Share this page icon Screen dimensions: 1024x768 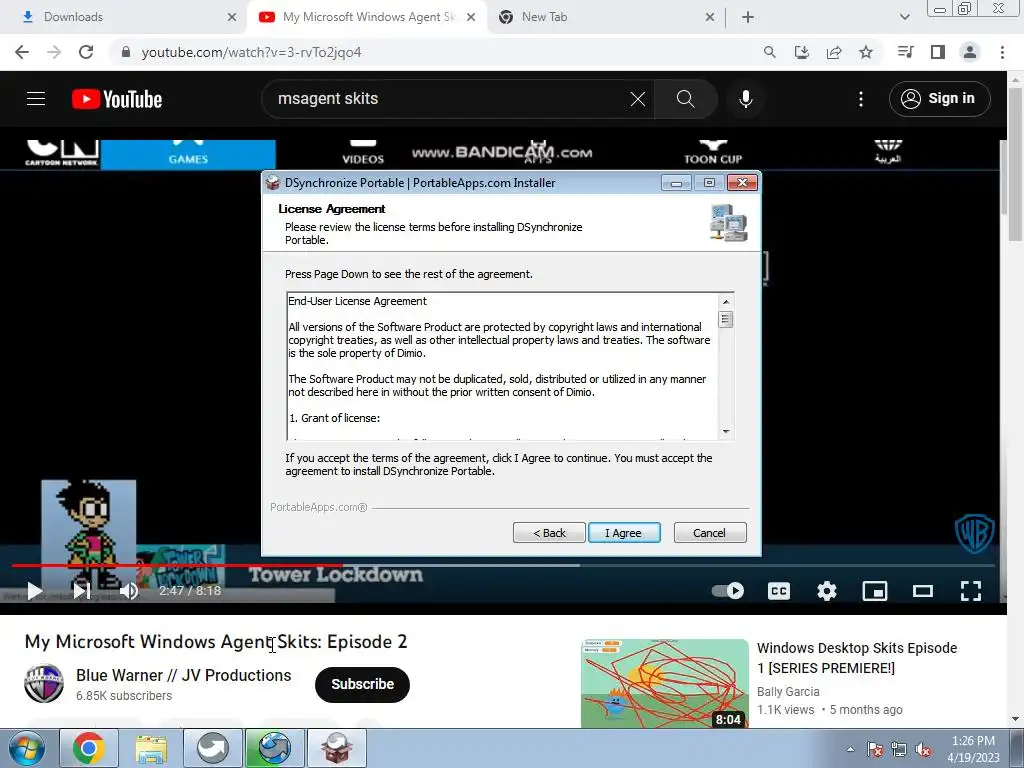point(834,52)
